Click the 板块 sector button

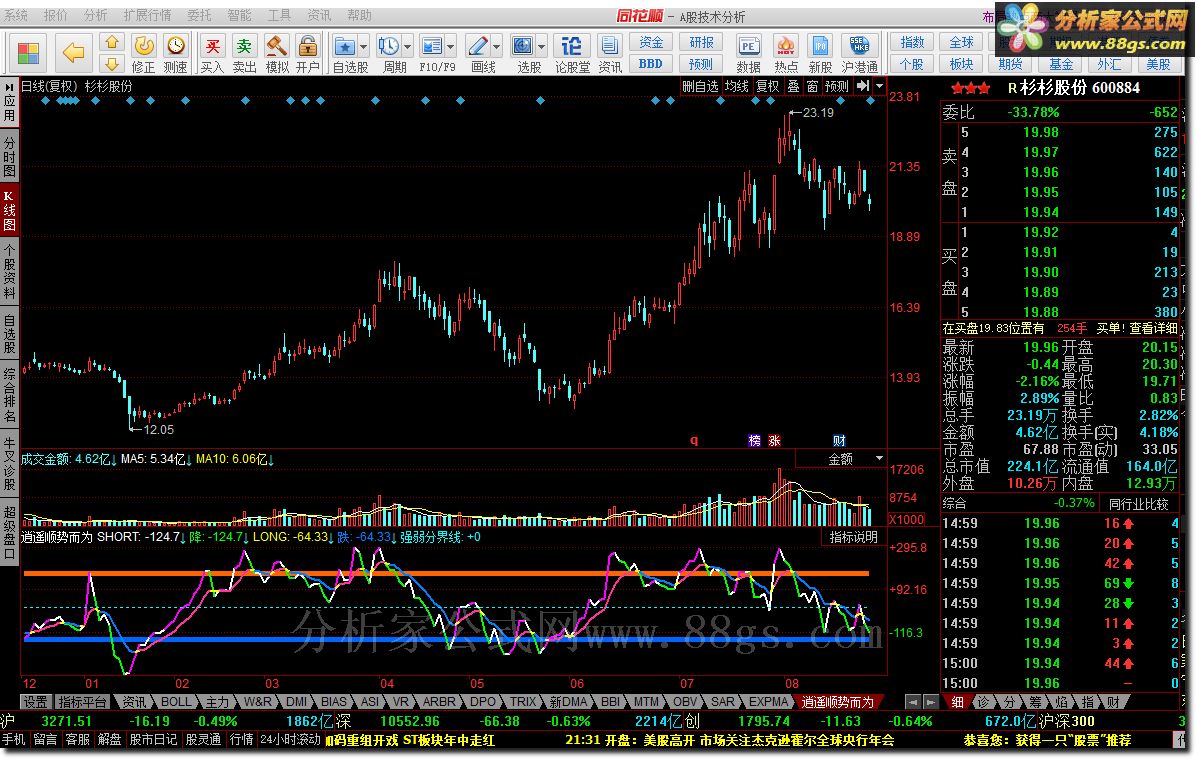point(961,64)
